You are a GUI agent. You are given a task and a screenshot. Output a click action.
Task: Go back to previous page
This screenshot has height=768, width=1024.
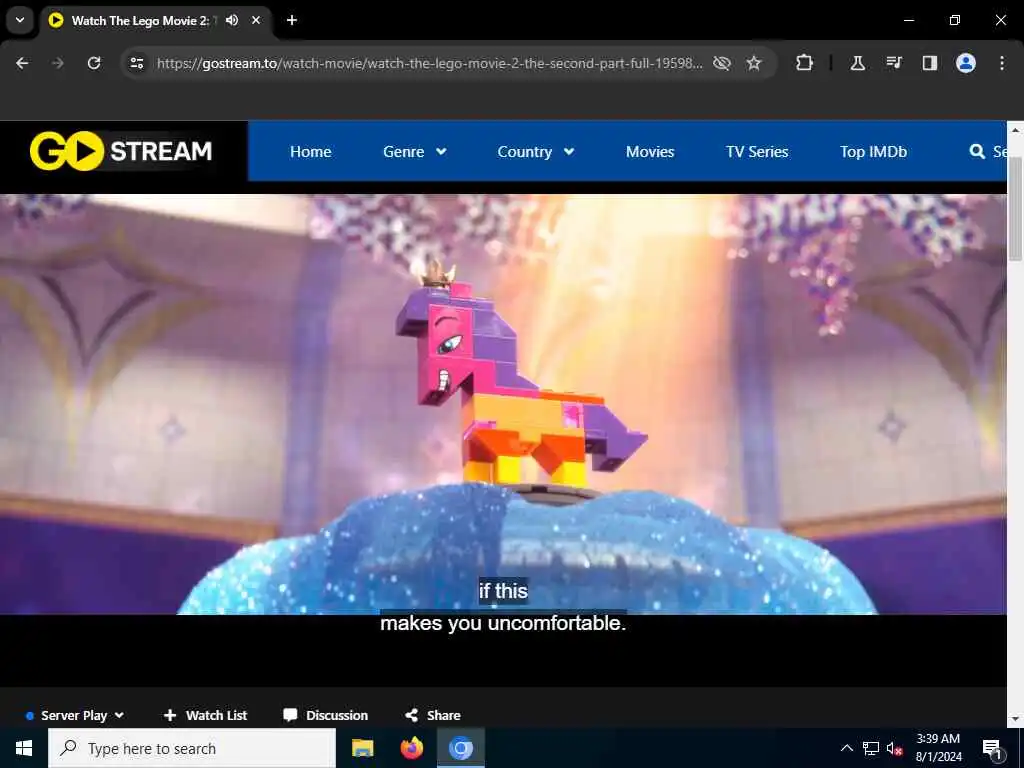tap(22, 63)
